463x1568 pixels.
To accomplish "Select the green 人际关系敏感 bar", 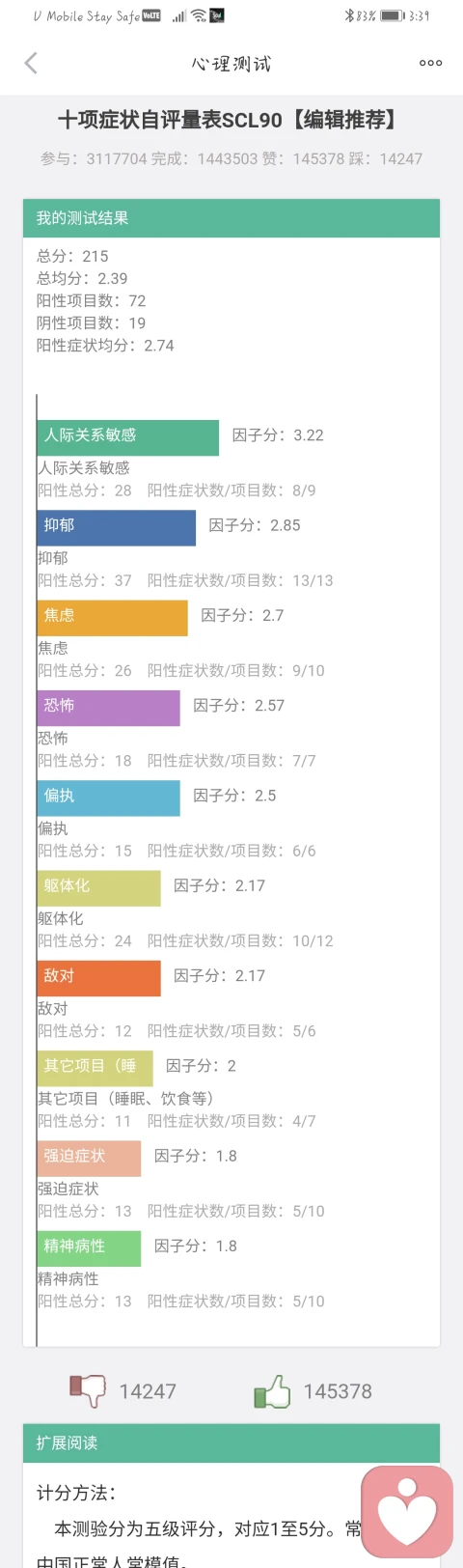I will (x=128, y=437).
